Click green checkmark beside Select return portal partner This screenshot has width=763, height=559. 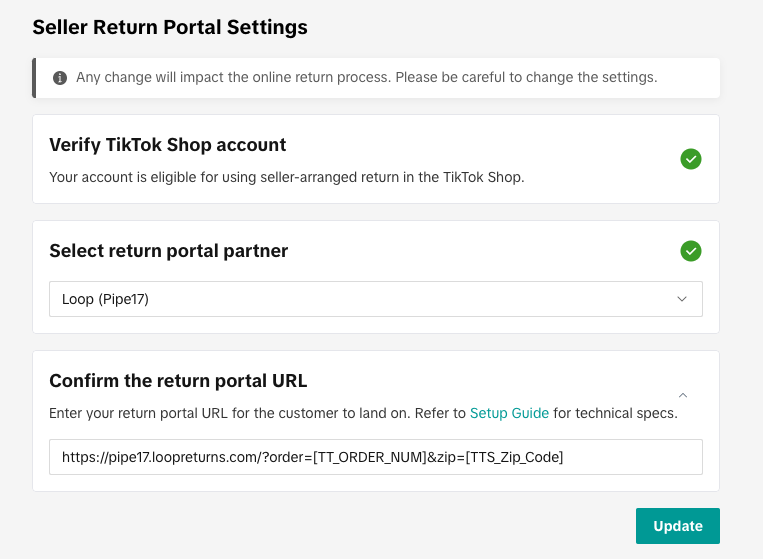point(690,251)
